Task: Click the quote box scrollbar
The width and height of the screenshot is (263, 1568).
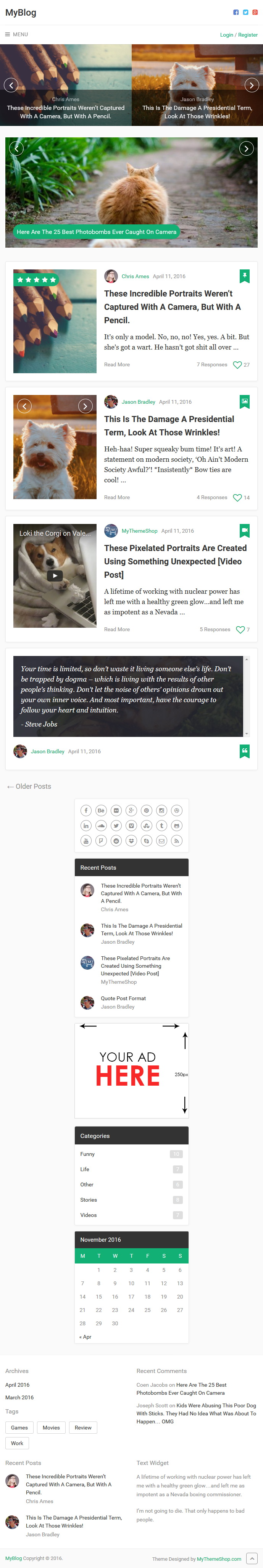Action: coord(247,696)
